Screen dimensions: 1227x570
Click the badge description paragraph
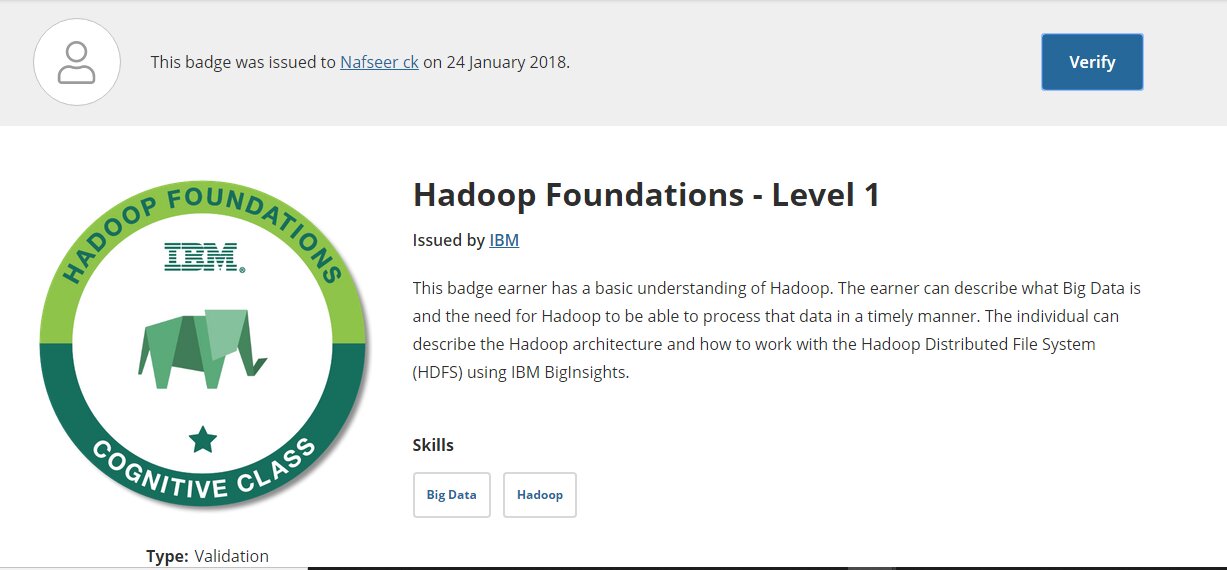point(777,330)
